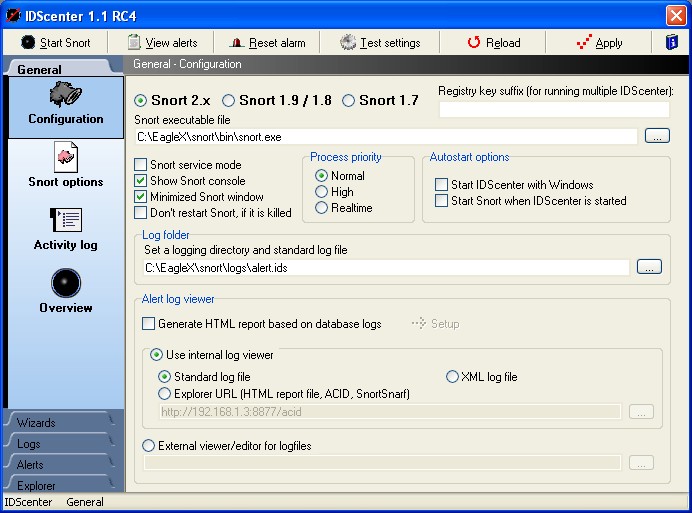Click the Start Snort toolbar icon

28,42
